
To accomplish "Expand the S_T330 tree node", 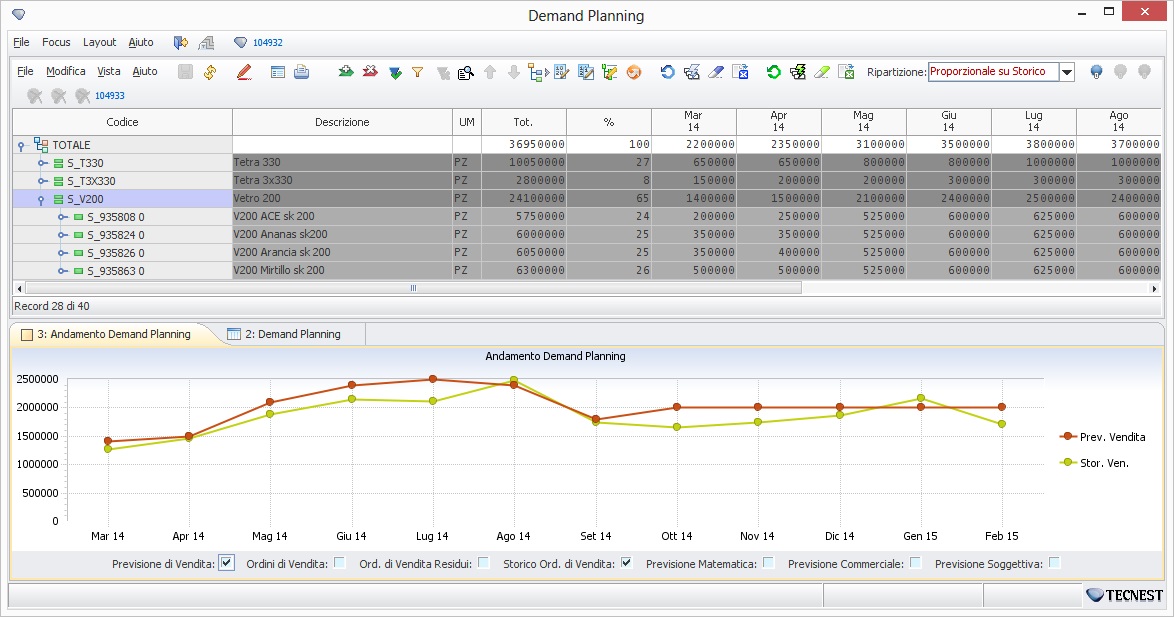I will (43, 162).
